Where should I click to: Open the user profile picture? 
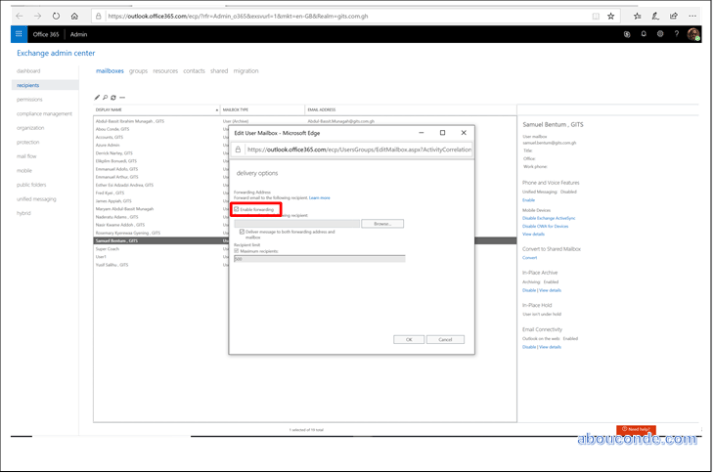tap(694, 34)
